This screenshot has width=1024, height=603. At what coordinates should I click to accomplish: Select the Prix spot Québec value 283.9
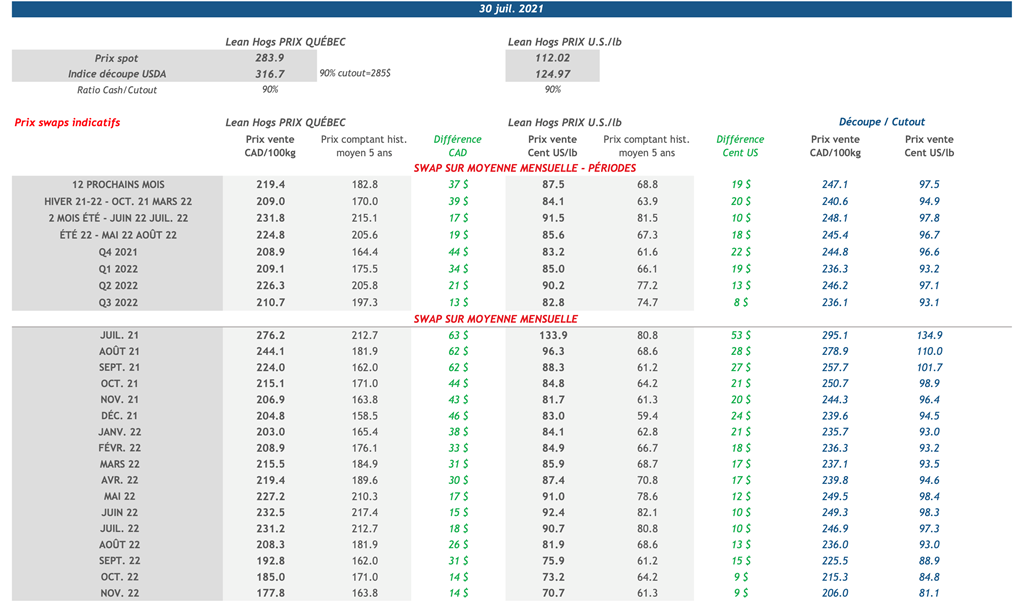click(270, 58)
